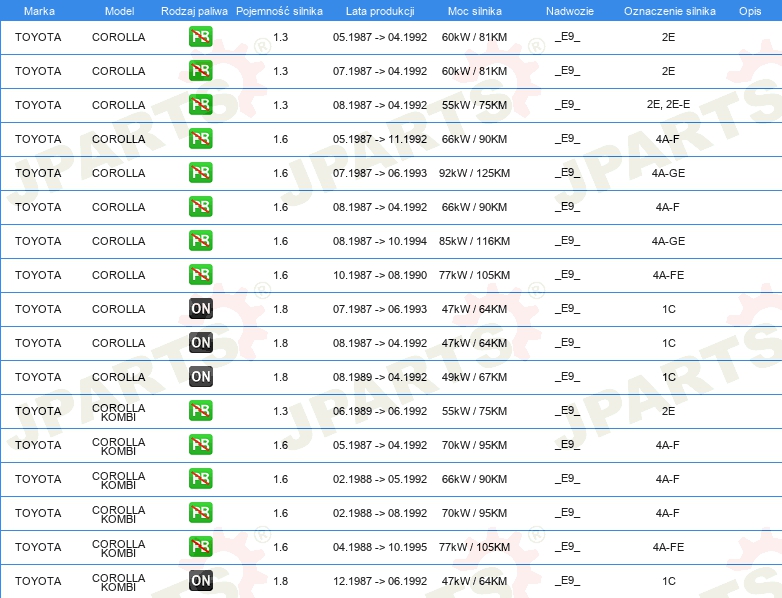The width and height of the screenshot is (782, 598).
Task: Click ON diesel icon in Kombi row 12.1987 -> 06.1992
Action: pyautogui.click(x=200, y=581)
